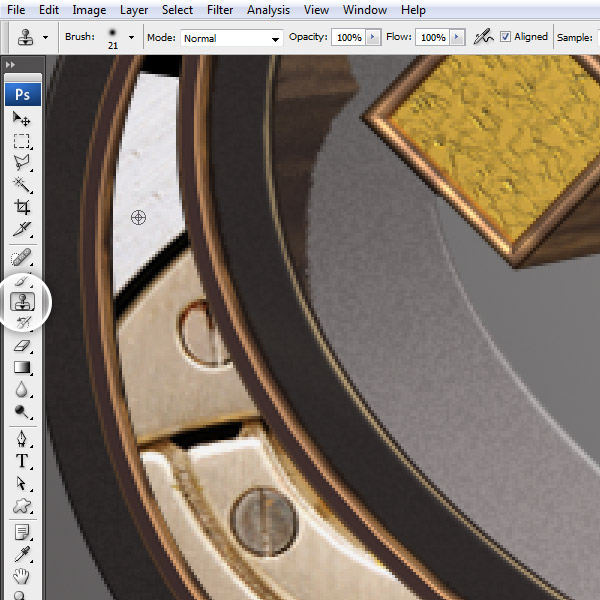
Task: Select the Eraser tool
Action: [21, 346]
